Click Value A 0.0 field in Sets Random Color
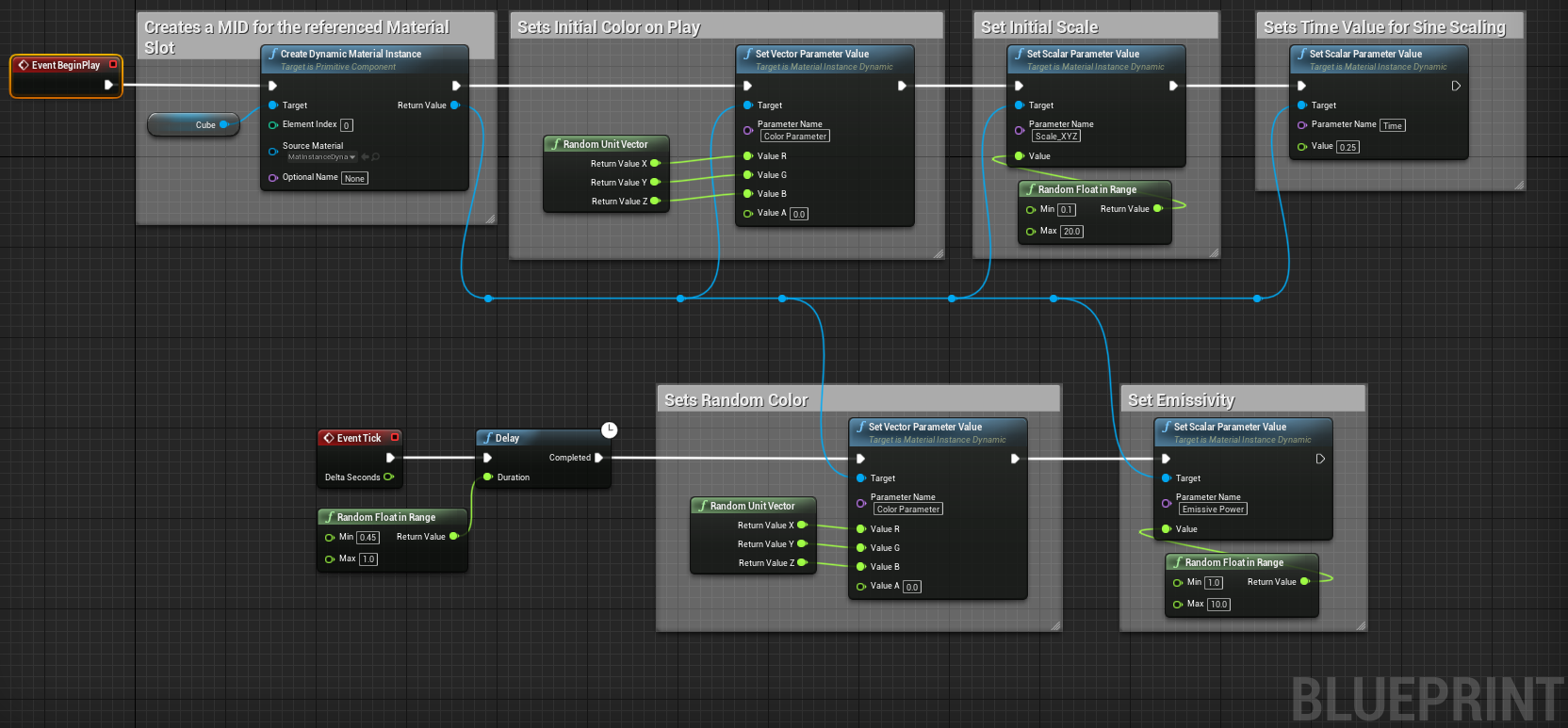This screenshot has height=728, width=1568. [912, 587]
